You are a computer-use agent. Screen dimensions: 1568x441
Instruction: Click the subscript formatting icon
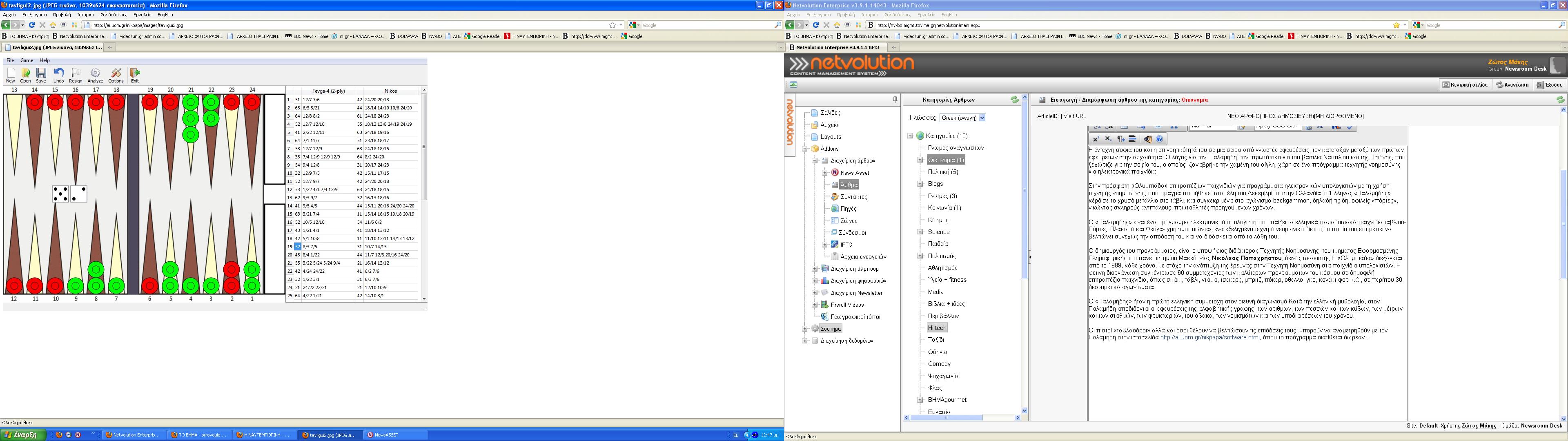[1109, 140]
